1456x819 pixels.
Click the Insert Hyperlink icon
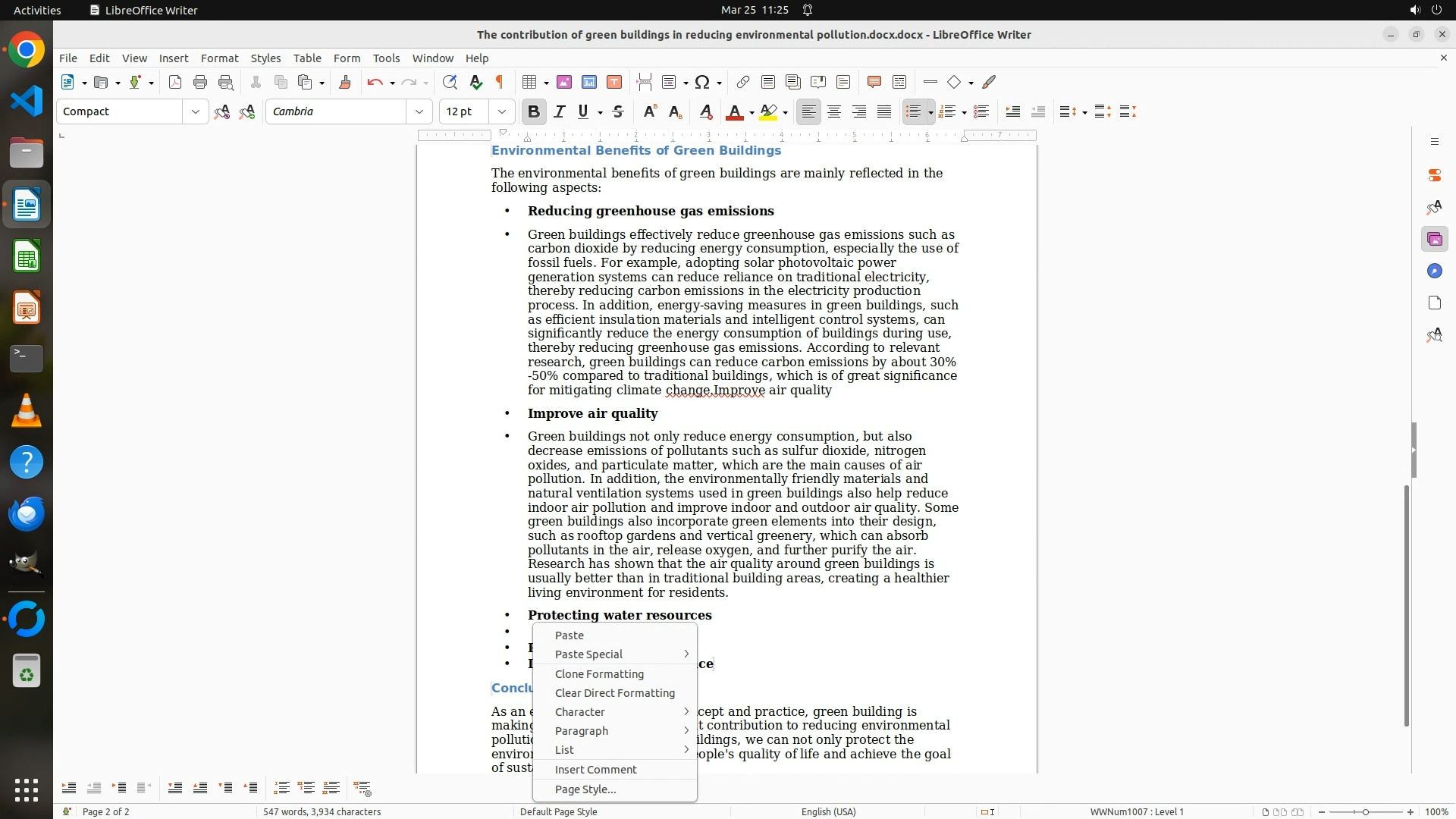[x=743, y=82]
